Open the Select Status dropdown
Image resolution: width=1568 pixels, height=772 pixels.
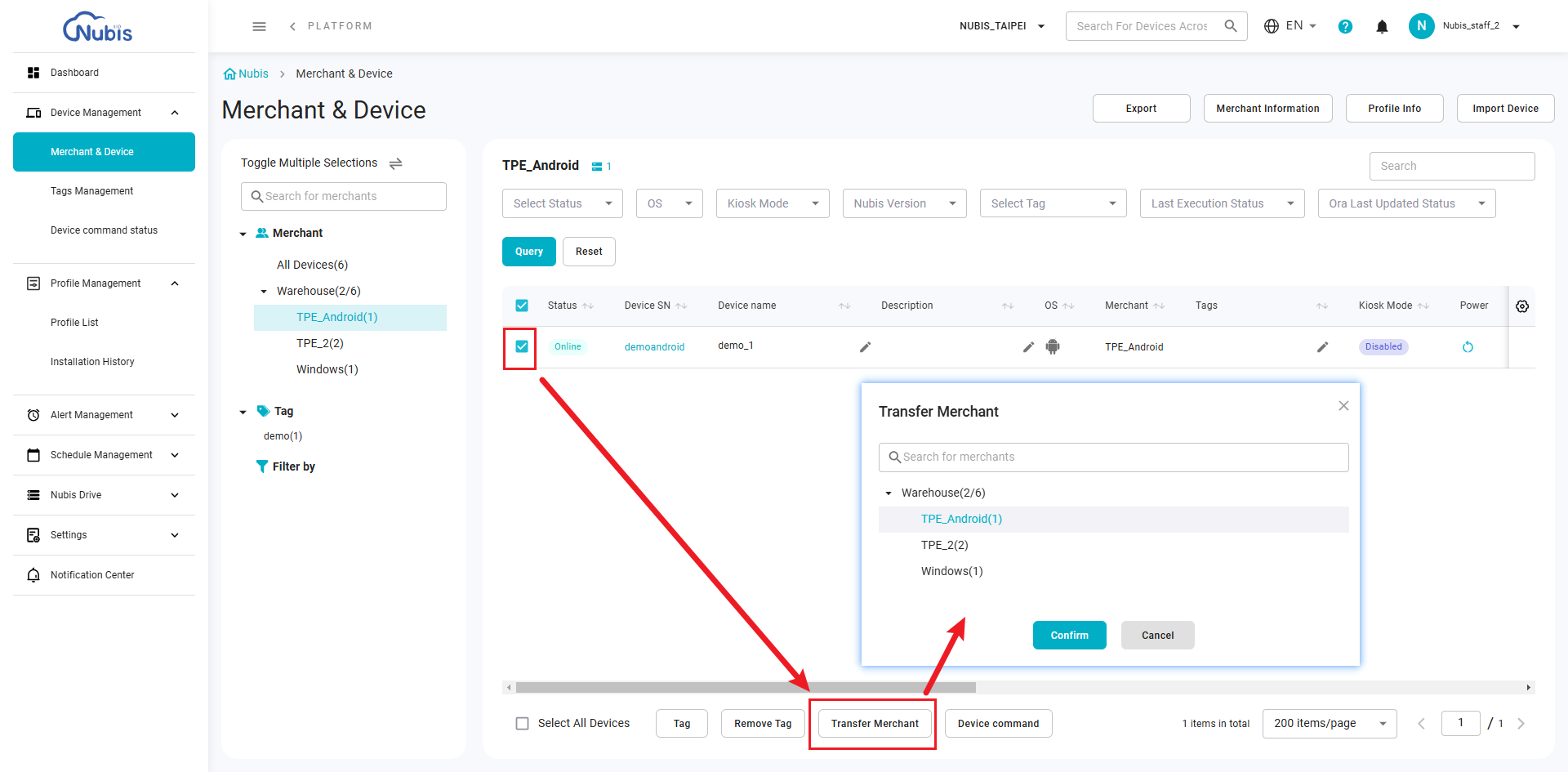pos(562,203)
